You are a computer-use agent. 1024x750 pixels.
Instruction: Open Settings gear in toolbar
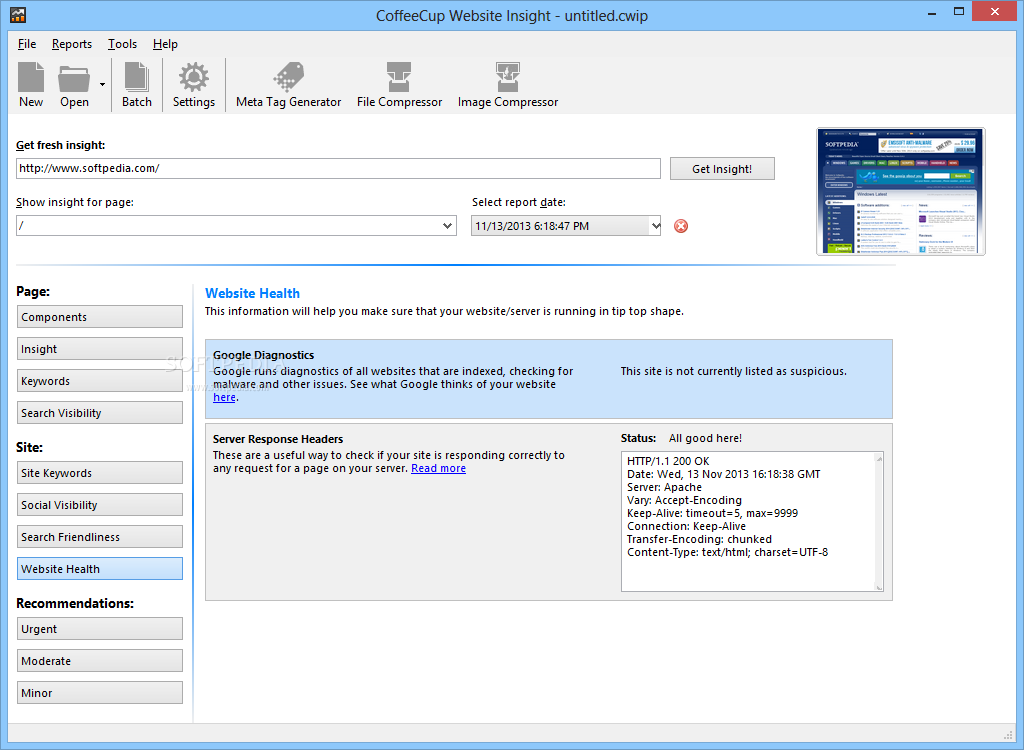[x=194, y=77]
